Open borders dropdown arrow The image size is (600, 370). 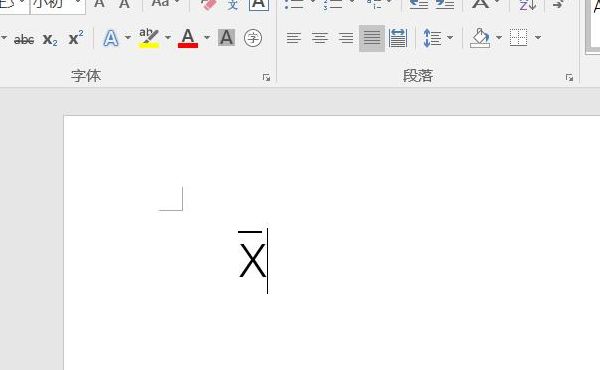tap(538, 37)
